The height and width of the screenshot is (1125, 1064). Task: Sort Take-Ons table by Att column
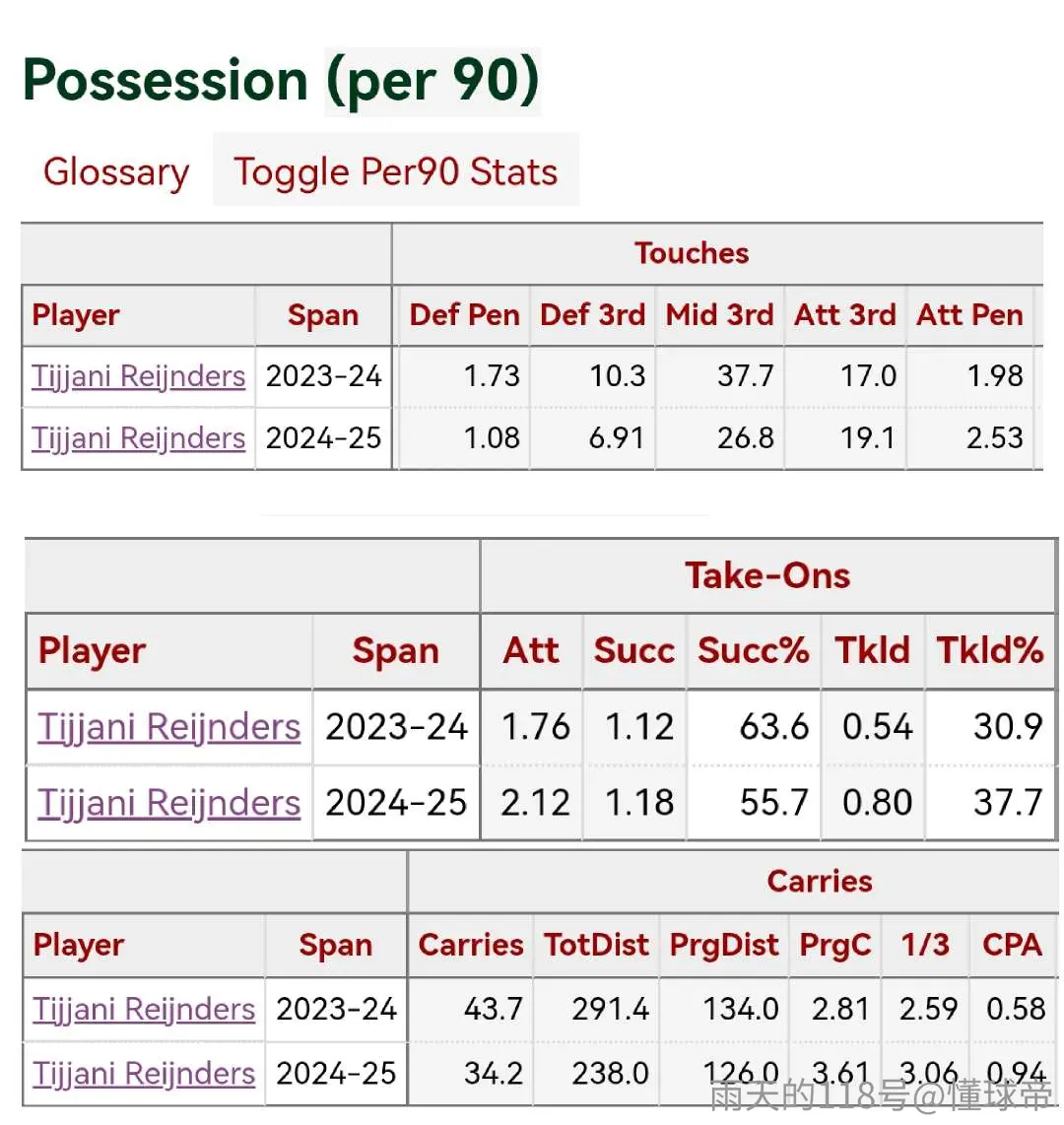(531, 651)
